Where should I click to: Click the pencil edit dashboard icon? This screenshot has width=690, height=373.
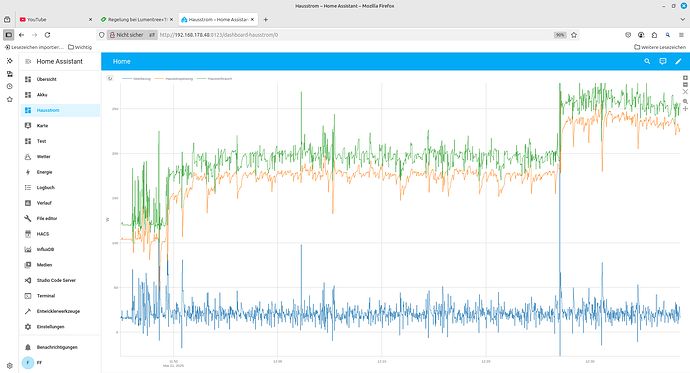tap(678, 62)
